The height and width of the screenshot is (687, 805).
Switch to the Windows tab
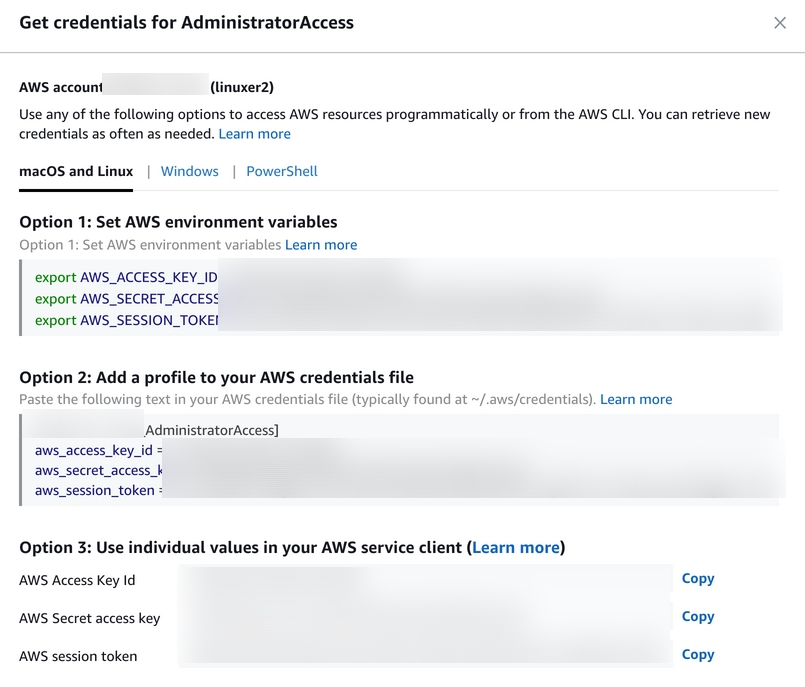pyautogui.click(x=189, y=171)
